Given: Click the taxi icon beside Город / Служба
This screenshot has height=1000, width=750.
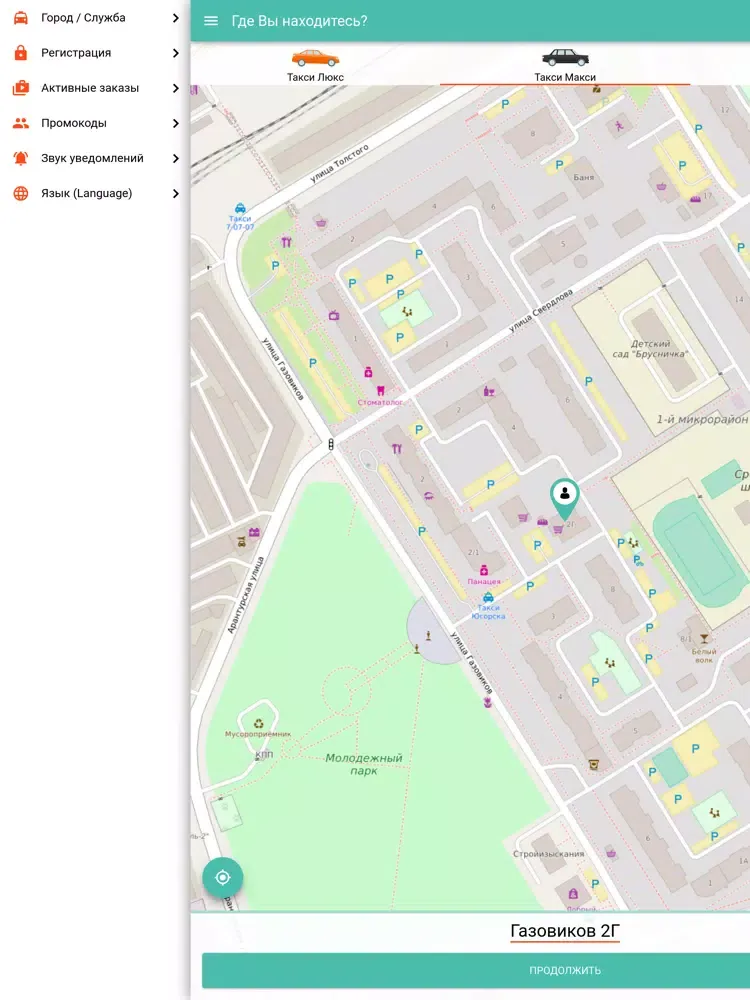Looking at the screenshot, I should point(21,18).
